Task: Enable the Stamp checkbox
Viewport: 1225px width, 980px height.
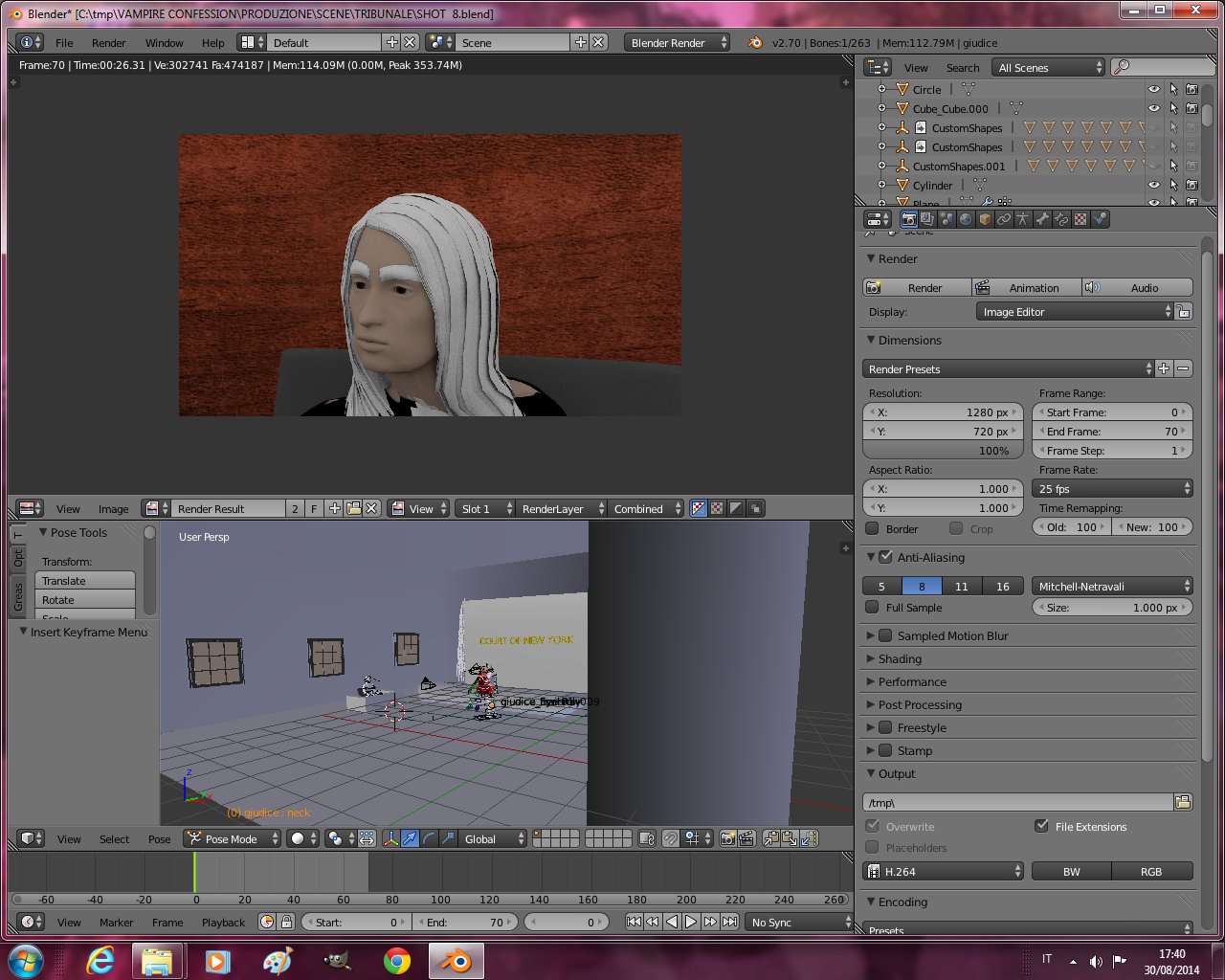Action: tap(885, 750)
